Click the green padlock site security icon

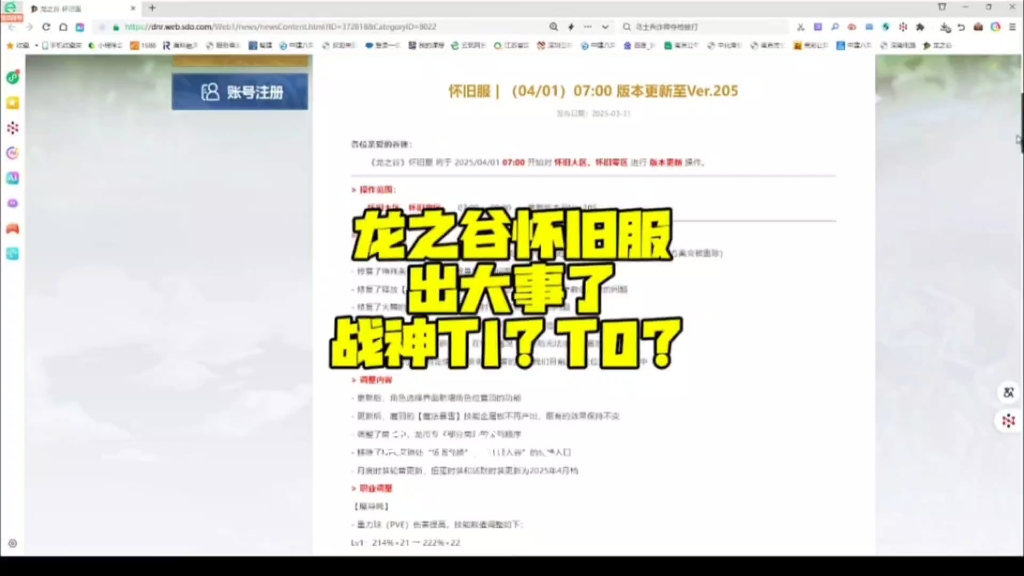pos(116,27)
